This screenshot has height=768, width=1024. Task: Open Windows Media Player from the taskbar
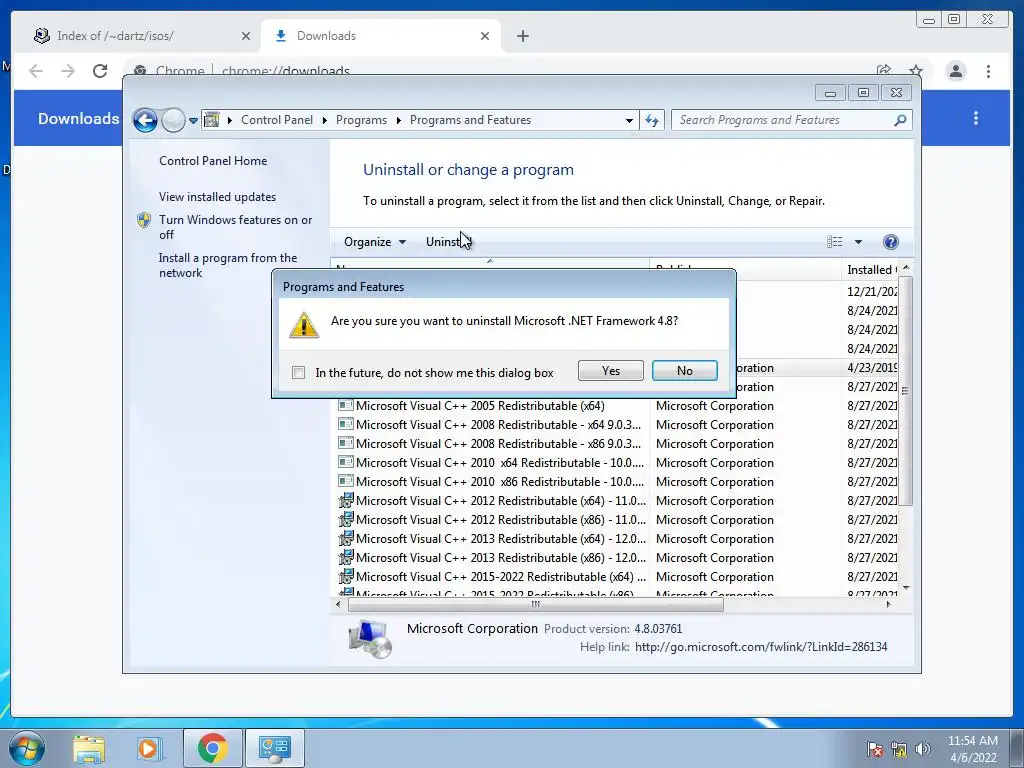[150, 748]
